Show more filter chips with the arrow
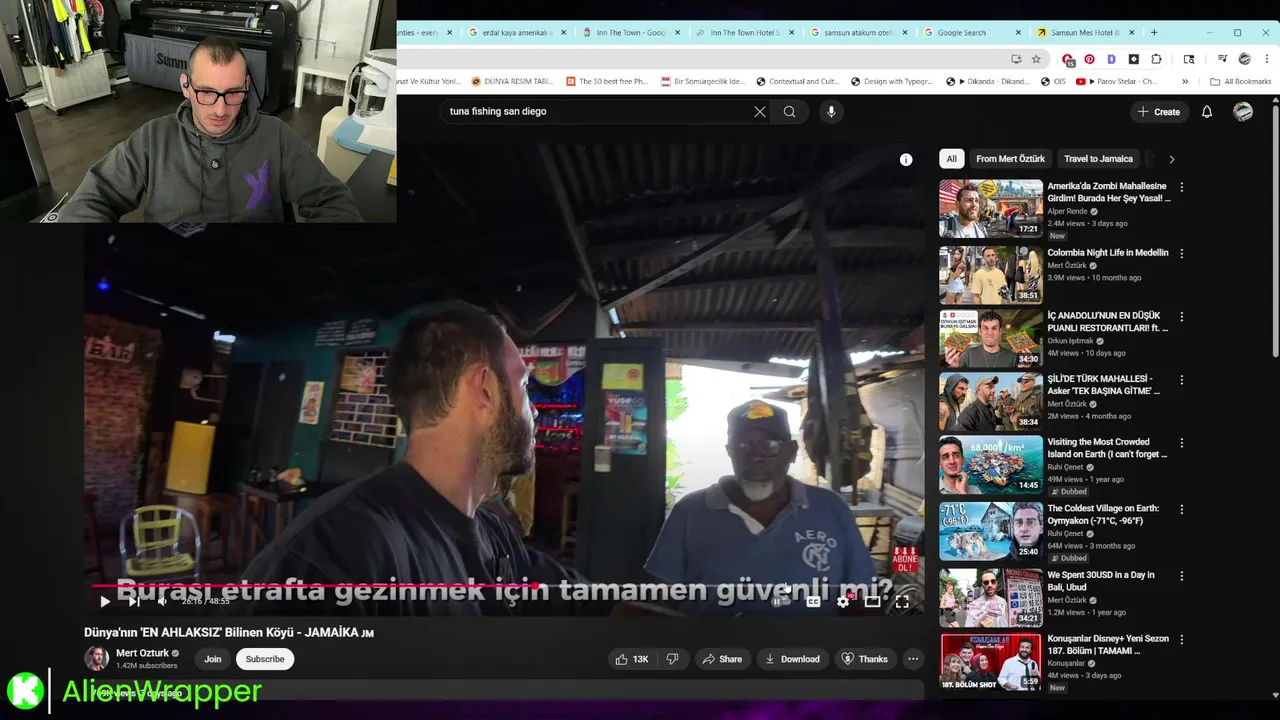 [x=1172, y=159]
